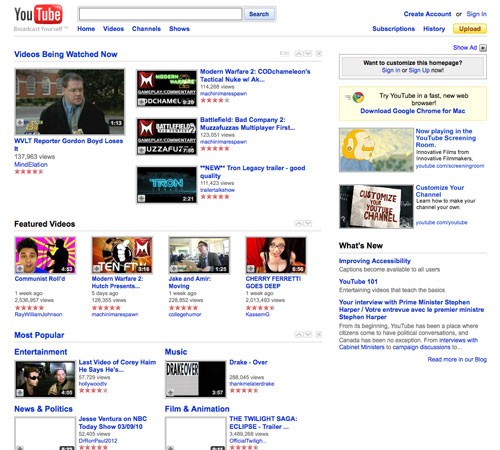Open collegehumor channel link
Image resolution: width=500 pixels, height=450 pixels.
(x=185, y=314)
